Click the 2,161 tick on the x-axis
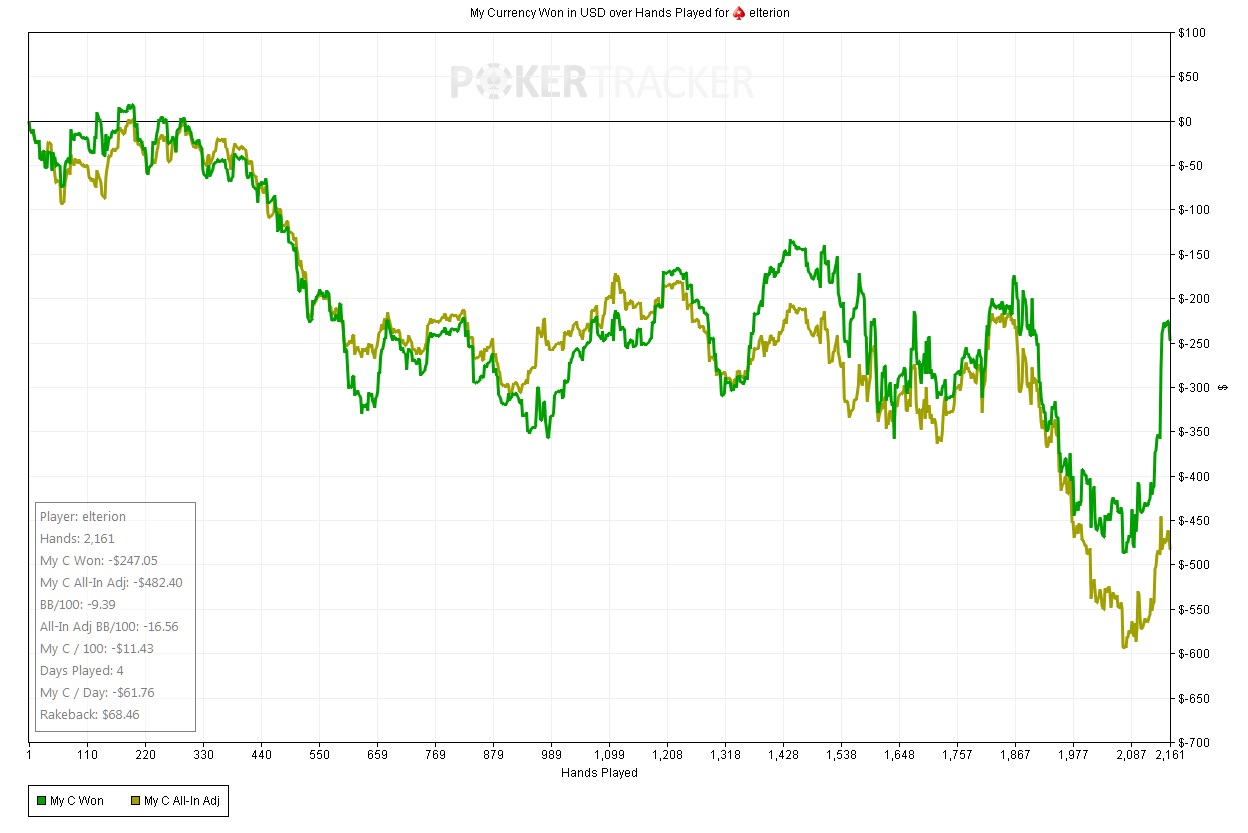 coord(1155,756)
